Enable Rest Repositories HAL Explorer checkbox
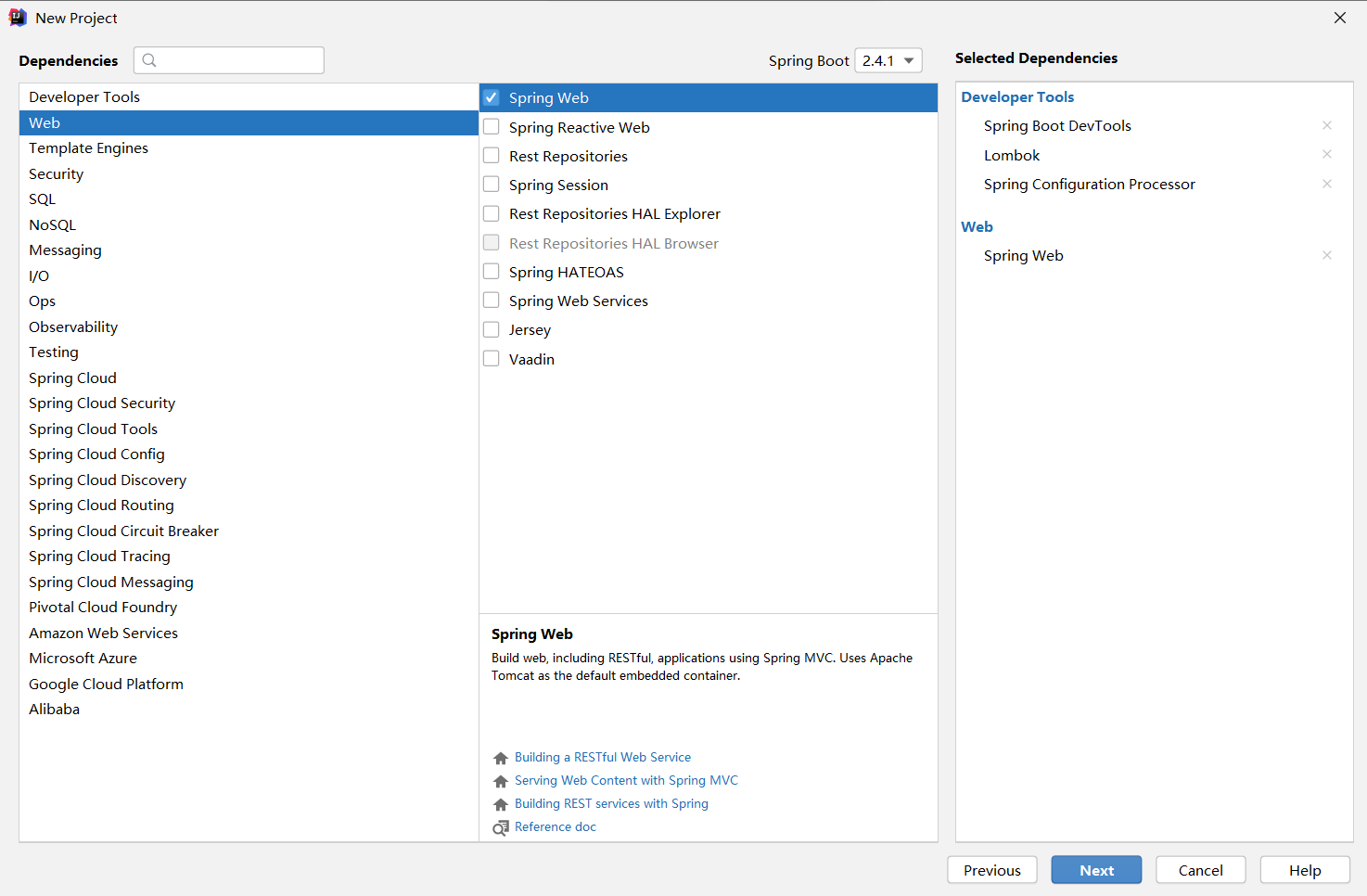Viewport: 1367px width, 896px height. (492, 213)
